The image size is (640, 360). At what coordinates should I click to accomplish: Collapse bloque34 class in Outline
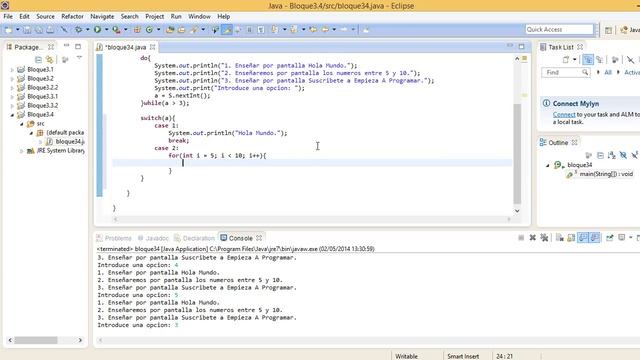(x=548, y=165)
